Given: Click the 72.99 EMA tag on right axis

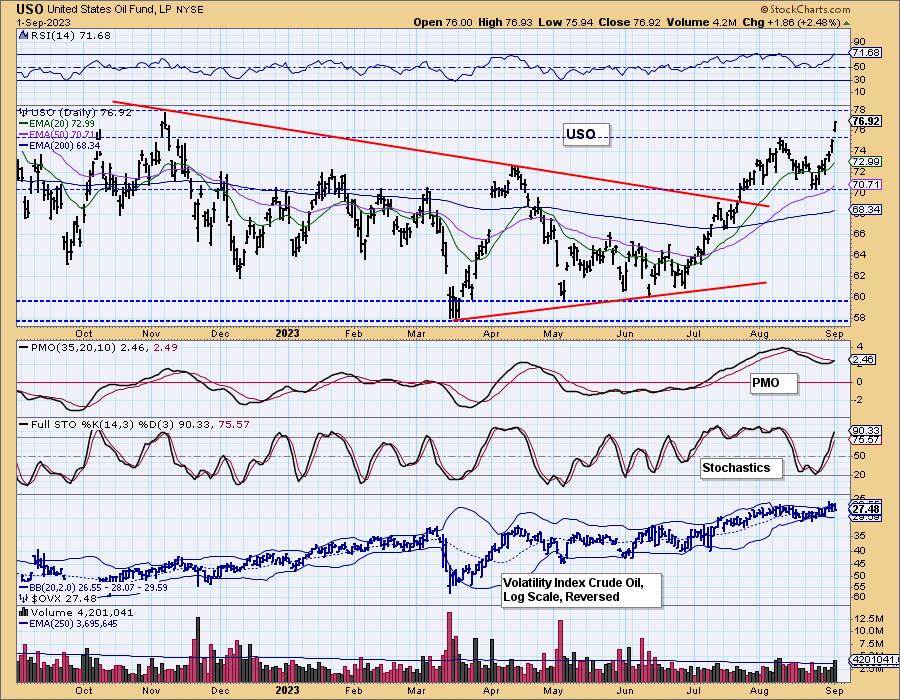Looking at the screenshot, I should point(866,162).
